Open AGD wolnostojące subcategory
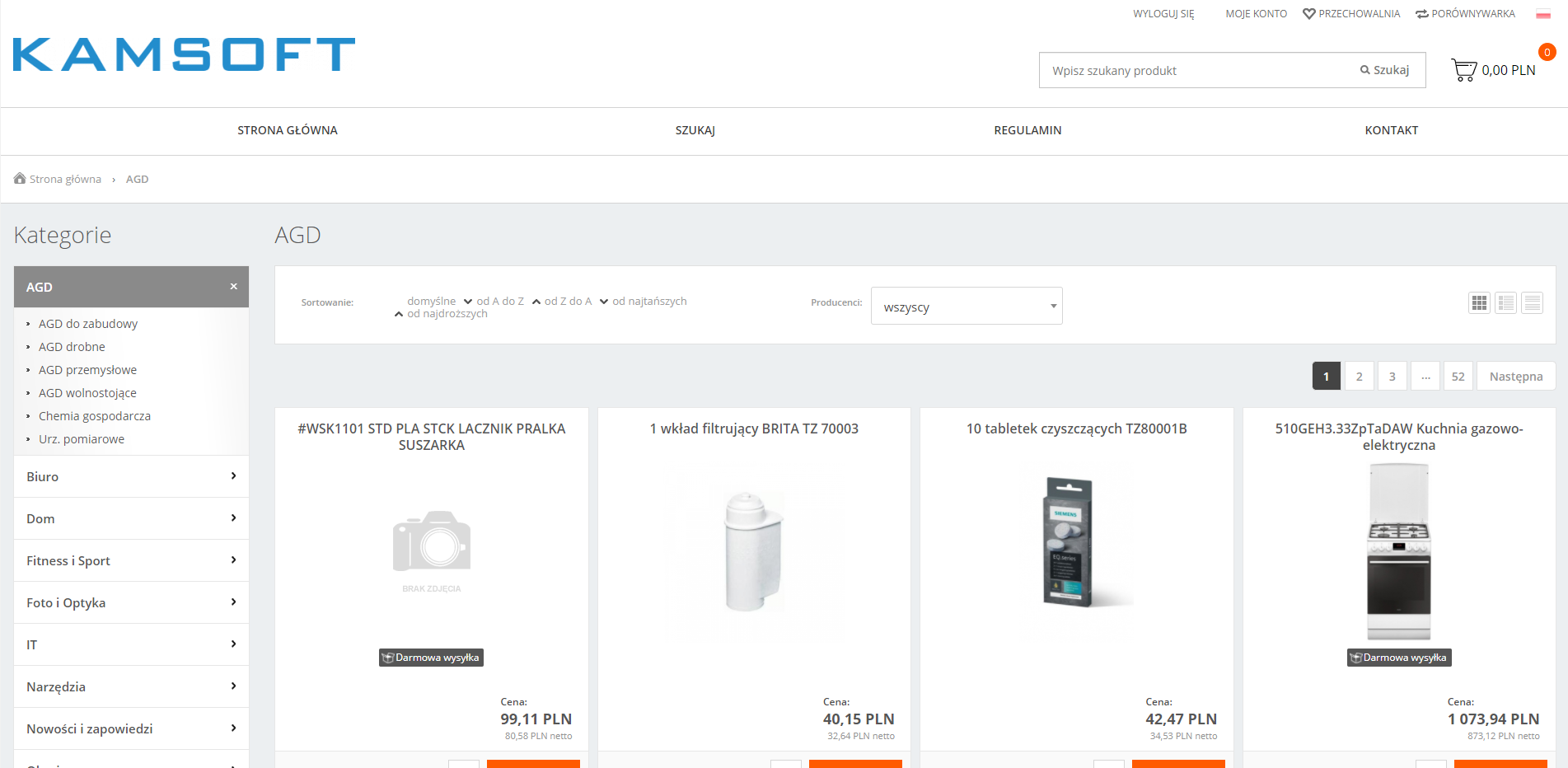The width and height of the screenshot is (1568, 768). pos(87,393)
